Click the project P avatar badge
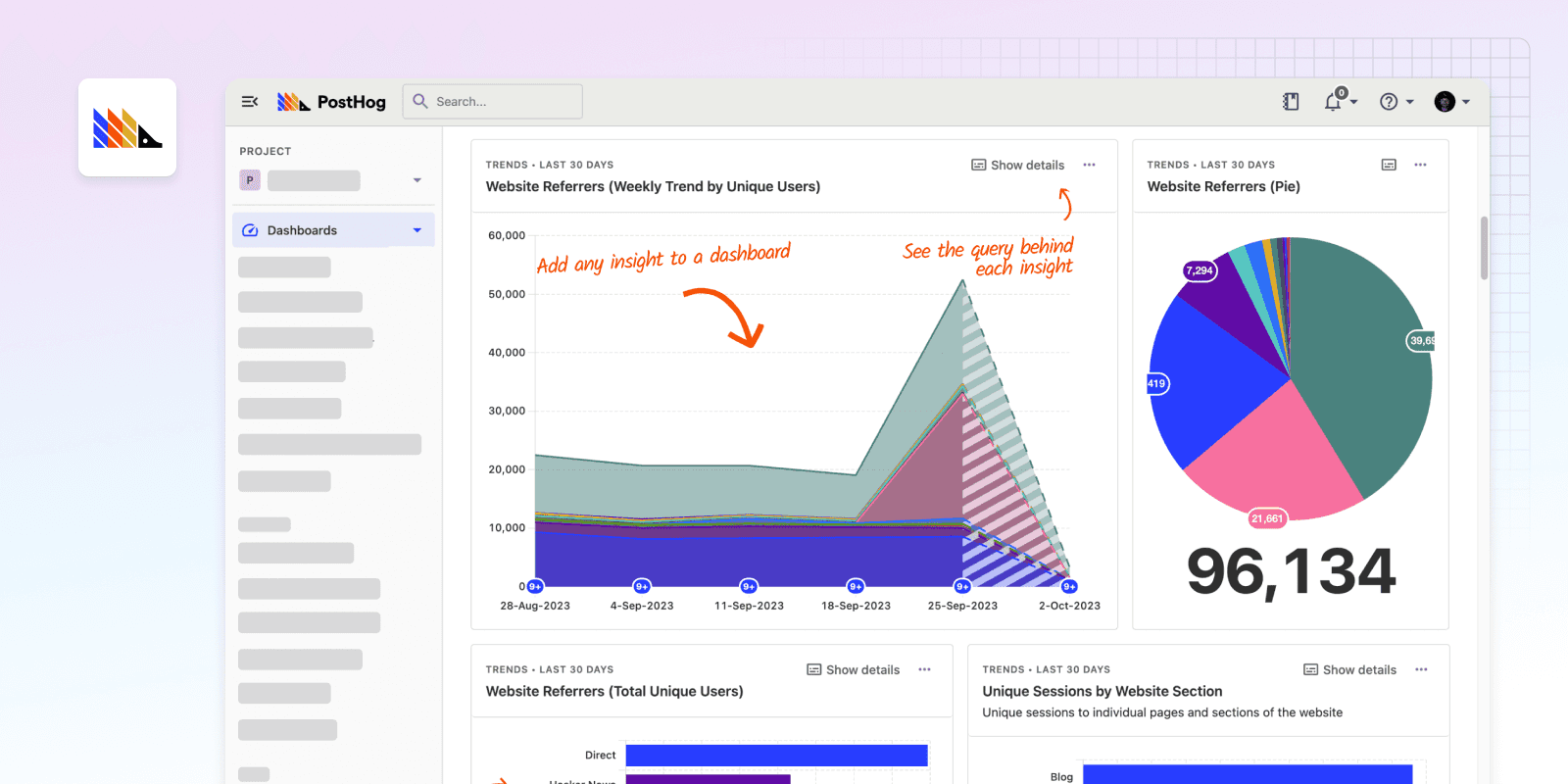 tap(250, 180)
